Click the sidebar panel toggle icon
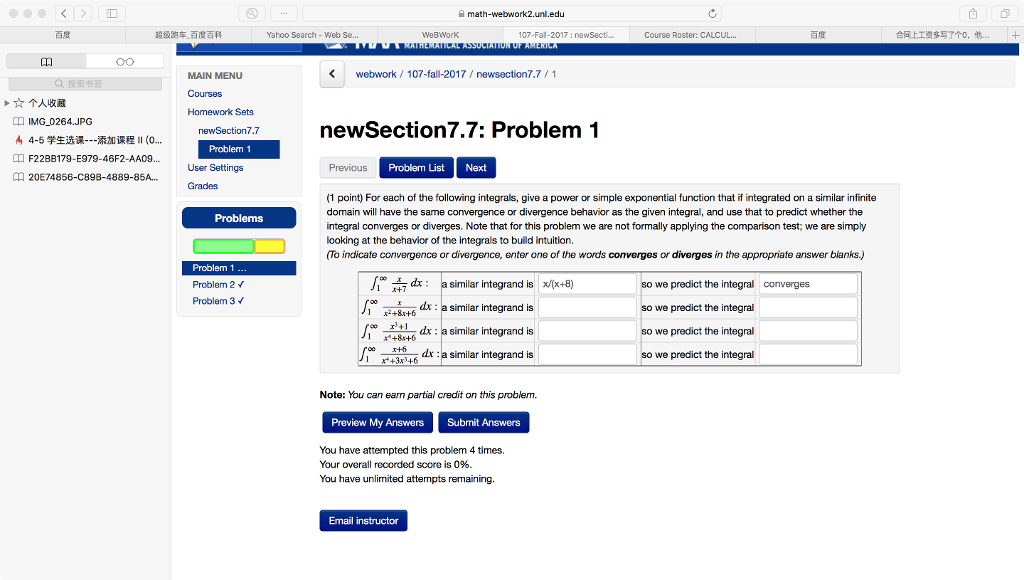Image resolution: width=1024 pixels, height=580 pixels. click(x=113, y=13)
